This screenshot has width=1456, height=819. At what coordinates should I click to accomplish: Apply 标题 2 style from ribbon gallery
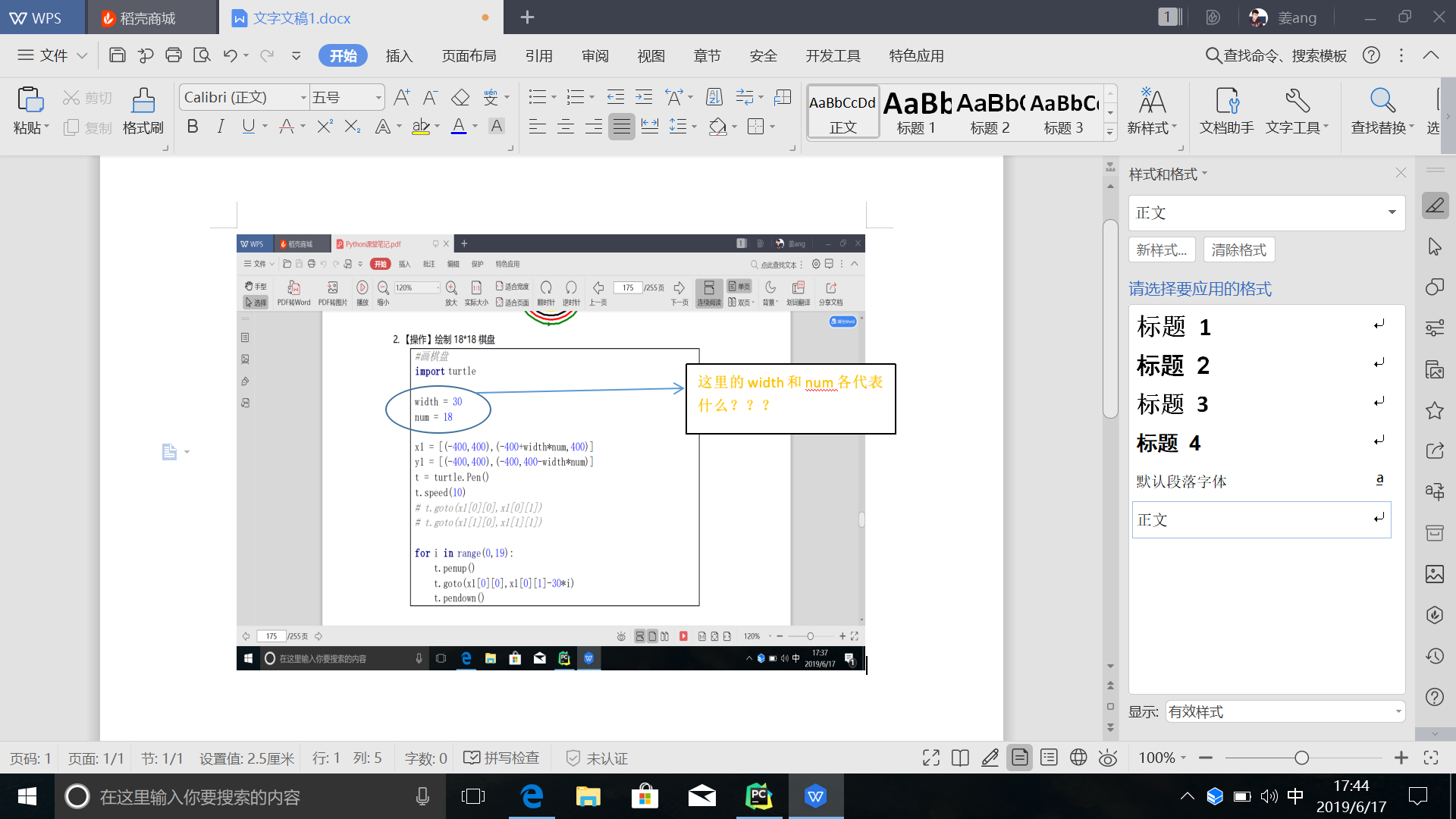pos(990,111)
